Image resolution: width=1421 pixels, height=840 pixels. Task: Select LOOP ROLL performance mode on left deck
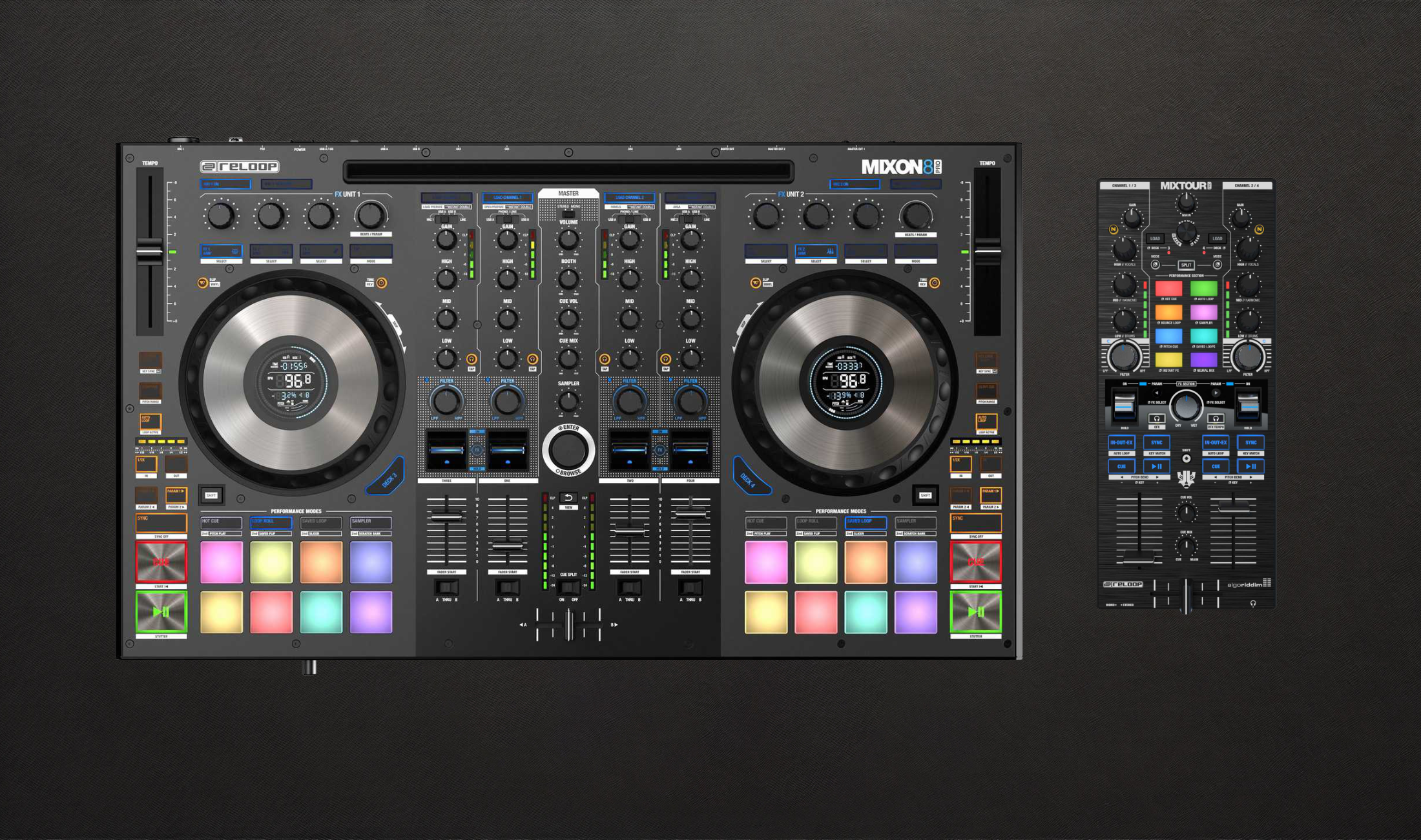point(270,522)
